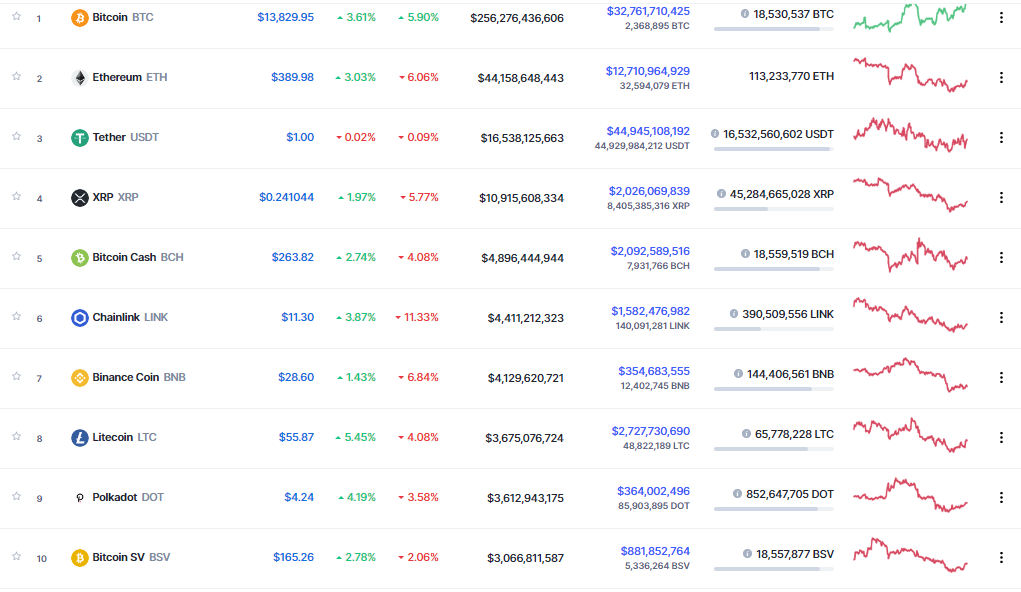Click Chainlink's price $11.30

[x=298, y=317]
